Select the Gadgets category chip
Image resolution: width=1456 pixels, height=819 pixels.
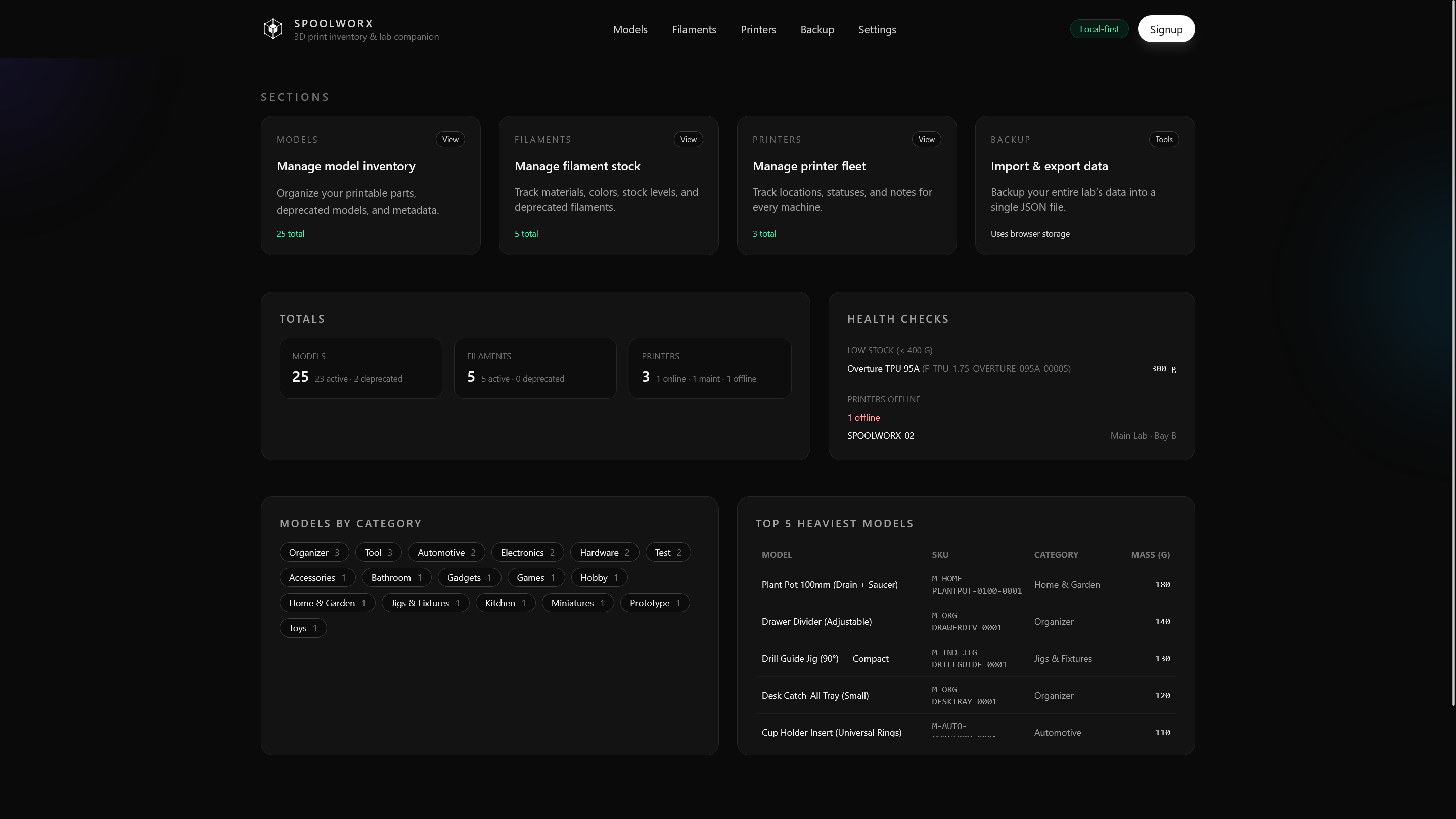pyautogui.click(x=469, y=578)
